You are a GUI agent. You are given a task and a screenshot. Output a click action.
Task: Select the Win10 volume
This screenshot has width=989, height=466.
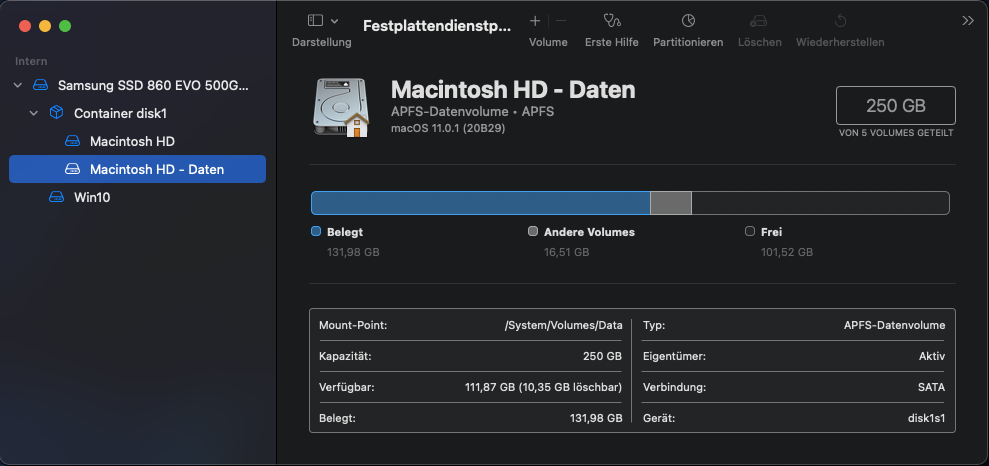pos(138,197)
